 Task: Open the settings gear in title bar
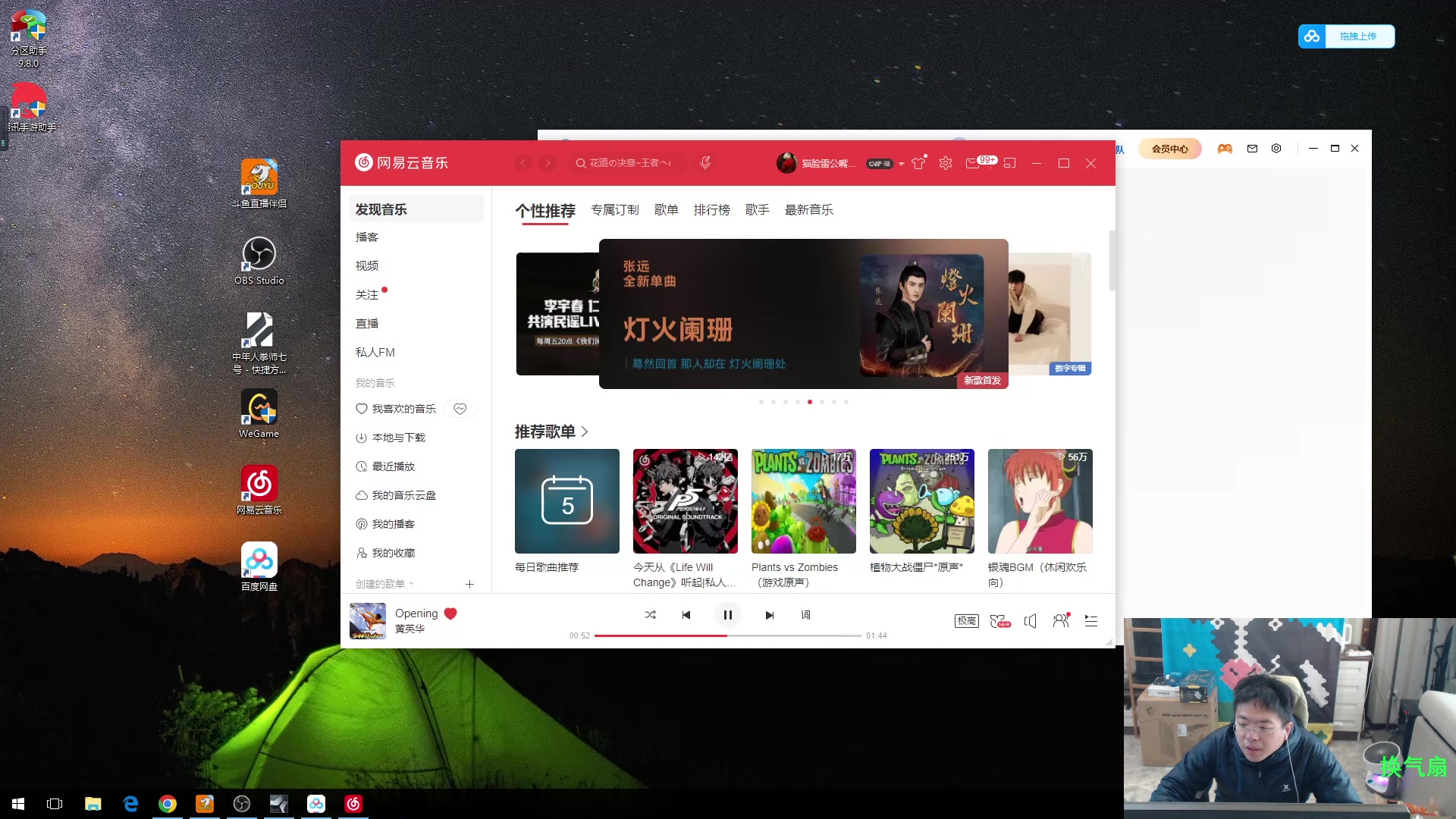coord(946,163)
